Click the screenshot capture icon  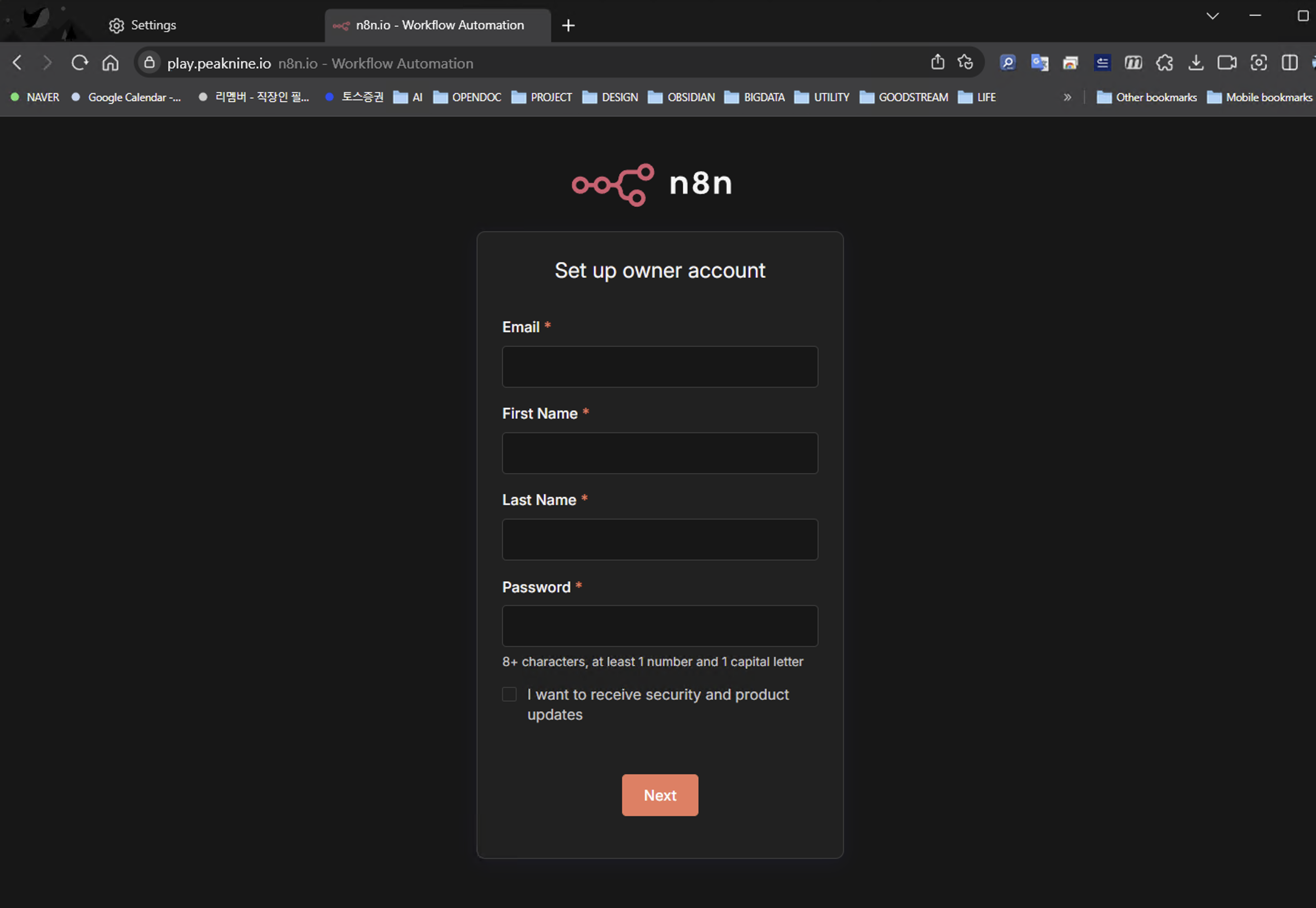(x=1258, y=63)
